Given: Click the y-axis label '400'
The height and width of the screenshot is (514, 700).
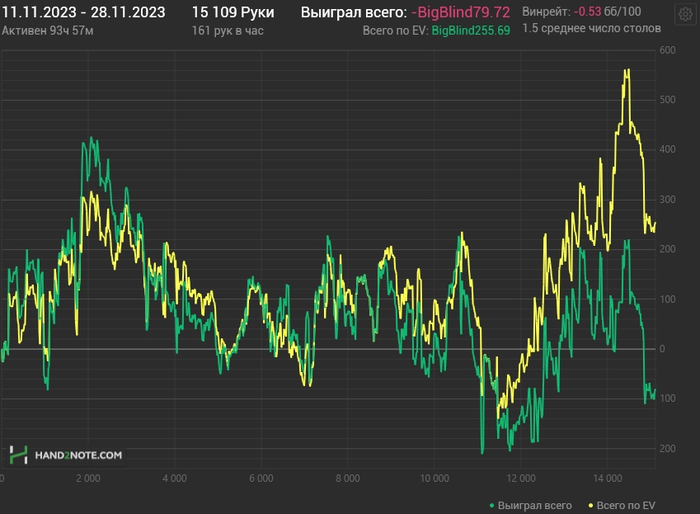Looking at the screenshot, I should [667, 149].
